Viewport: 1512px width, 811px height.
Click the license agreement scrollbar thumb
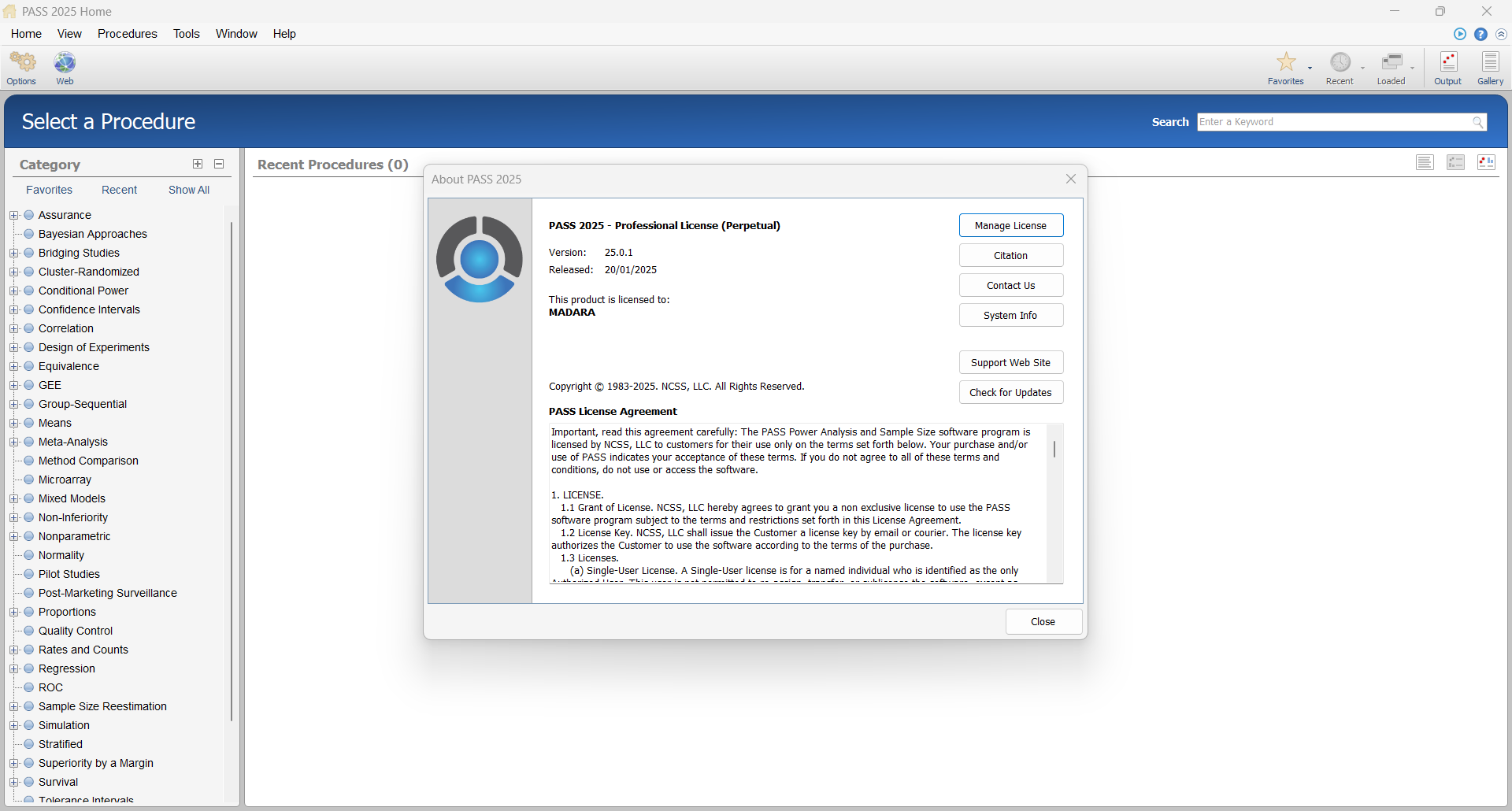click(1054, 449)
